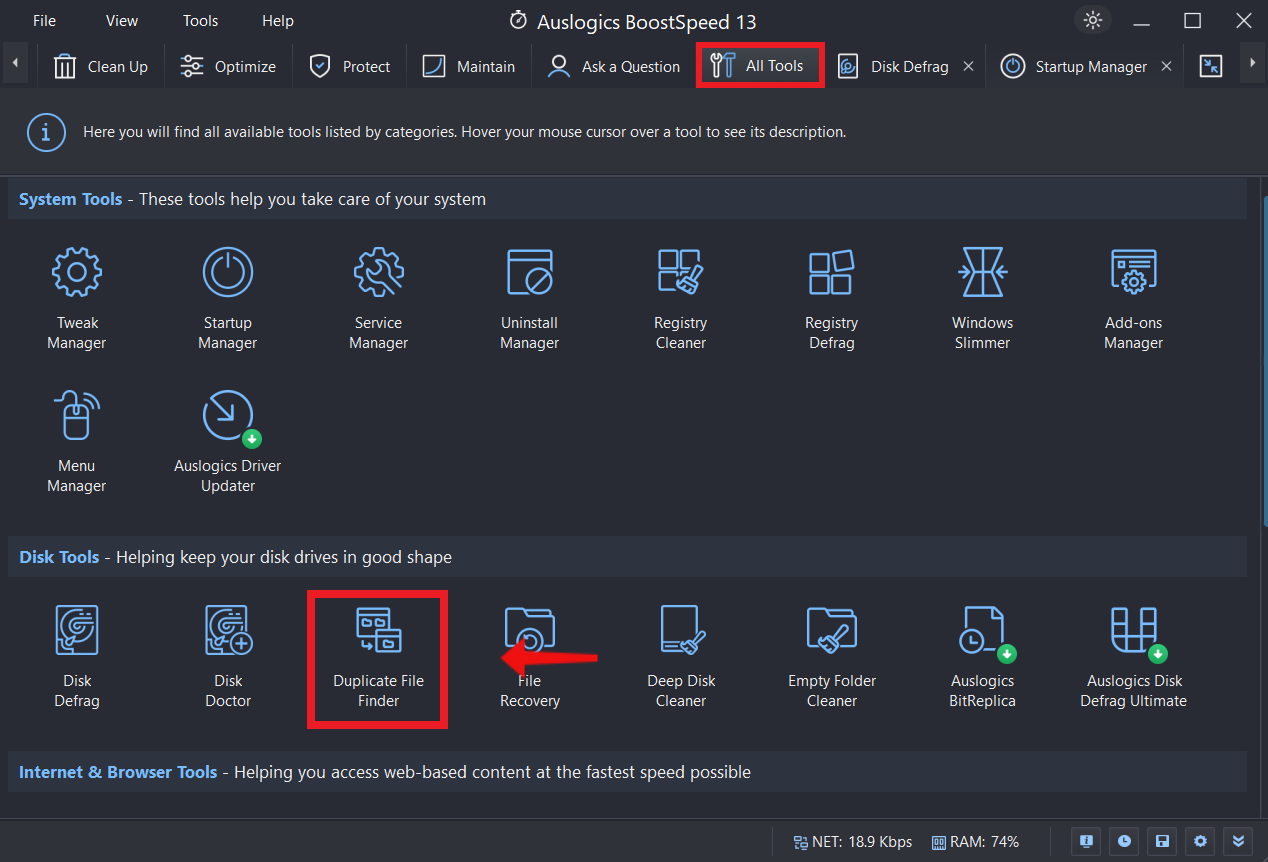The image size is (1268, 862).
Task: Open the Add-ons Manager tool
Action: coord(1133,299)
